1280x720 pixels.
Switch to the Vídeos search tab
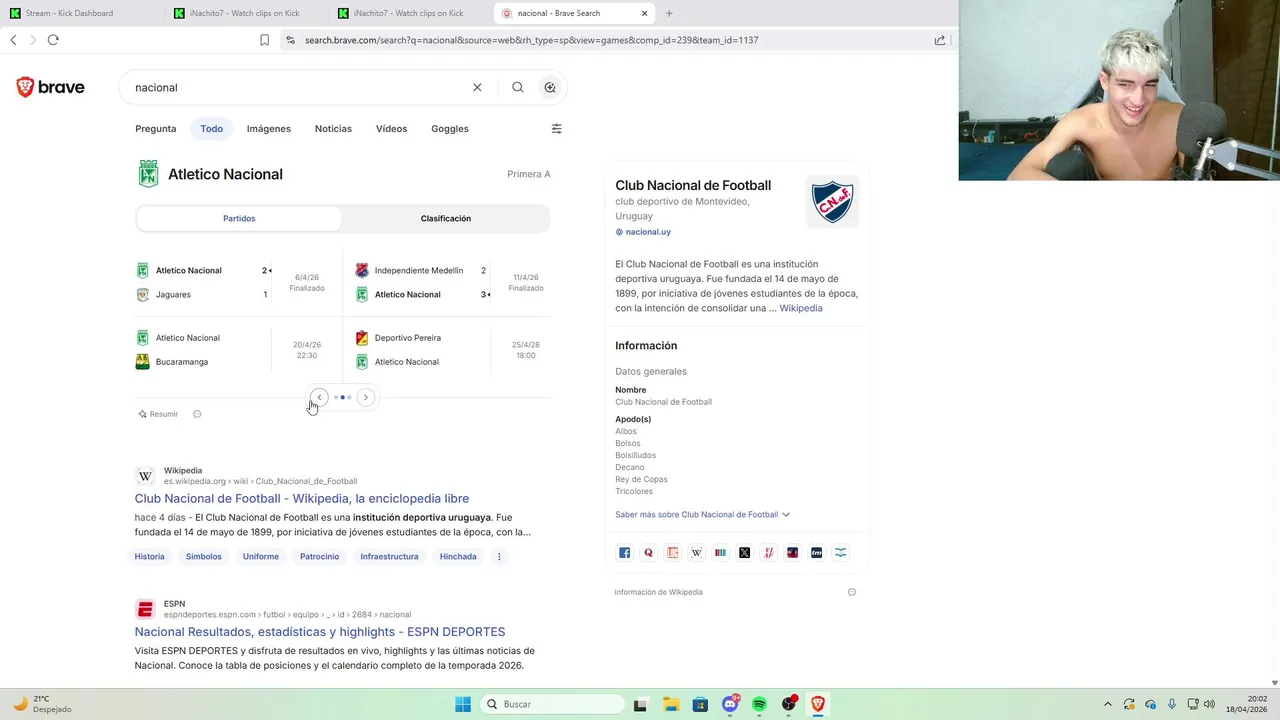click(391, 128)
